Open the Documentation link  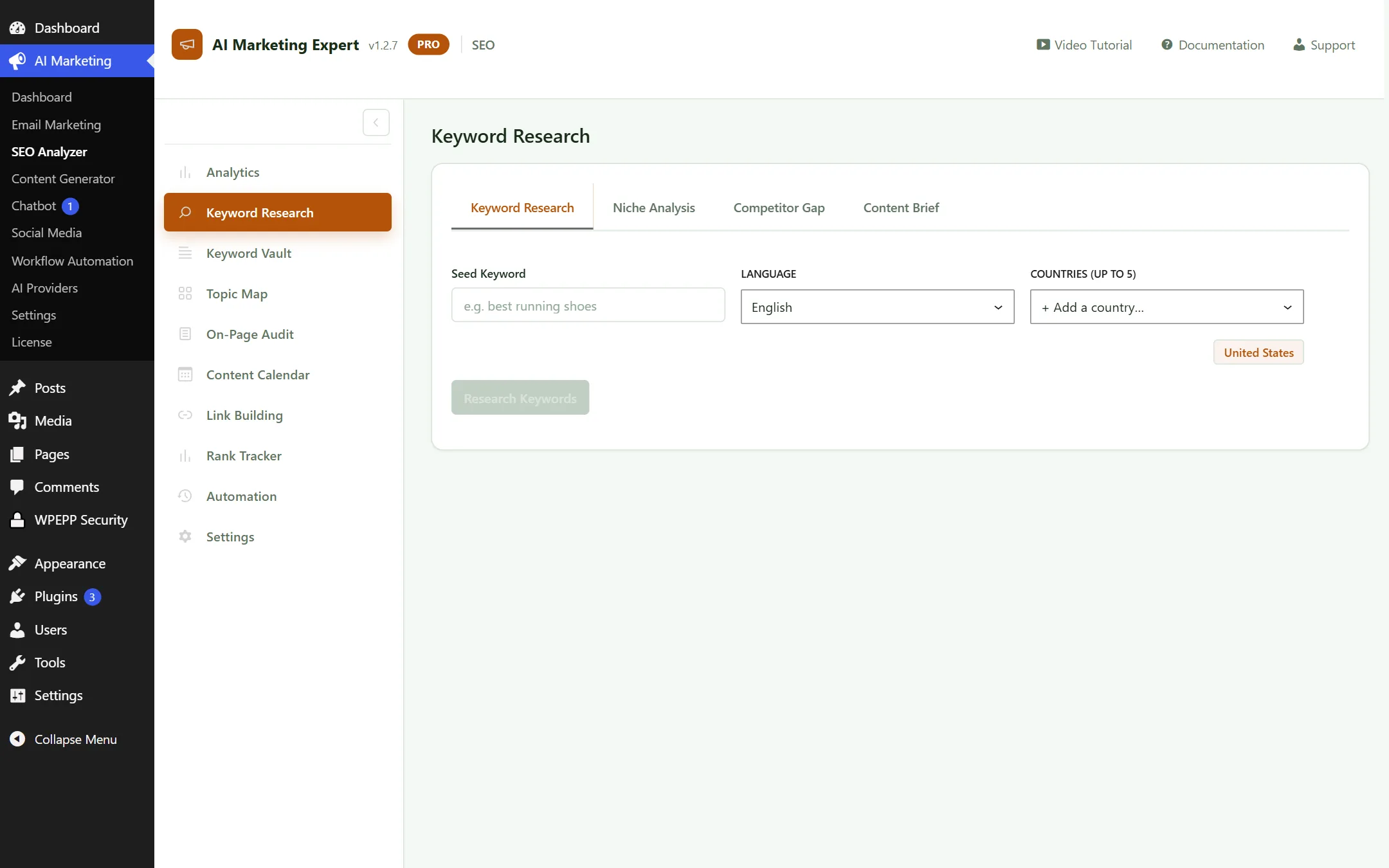click(1213, 44)
